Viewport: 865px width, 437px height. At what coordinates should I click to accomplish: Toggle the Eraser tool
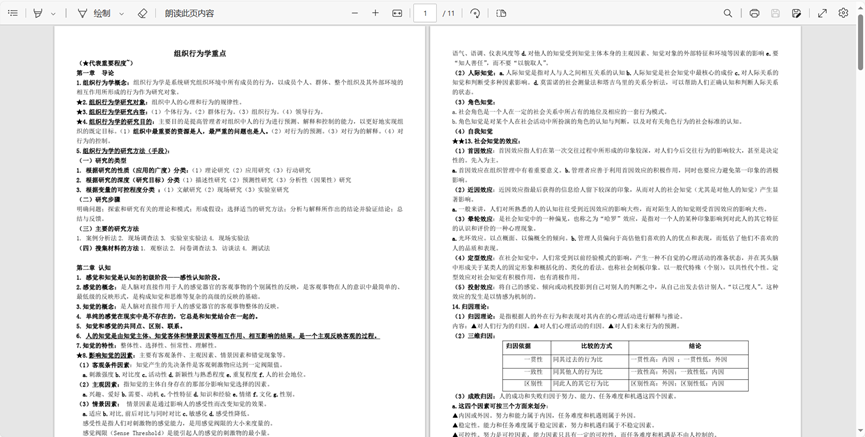tap(142, 13)
